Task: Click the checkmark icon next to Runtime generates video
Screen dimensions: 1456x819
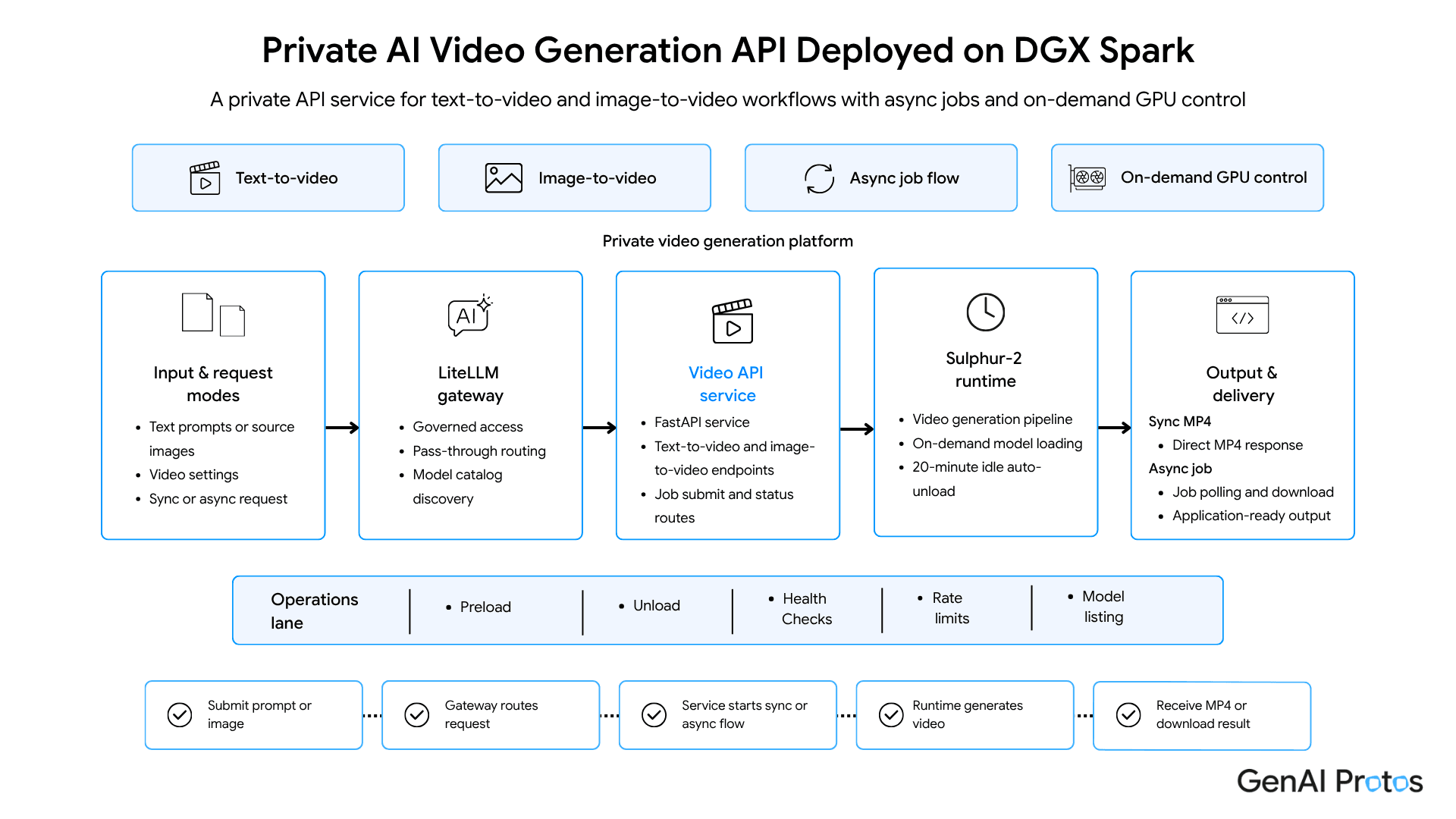Action: (891, 714)
